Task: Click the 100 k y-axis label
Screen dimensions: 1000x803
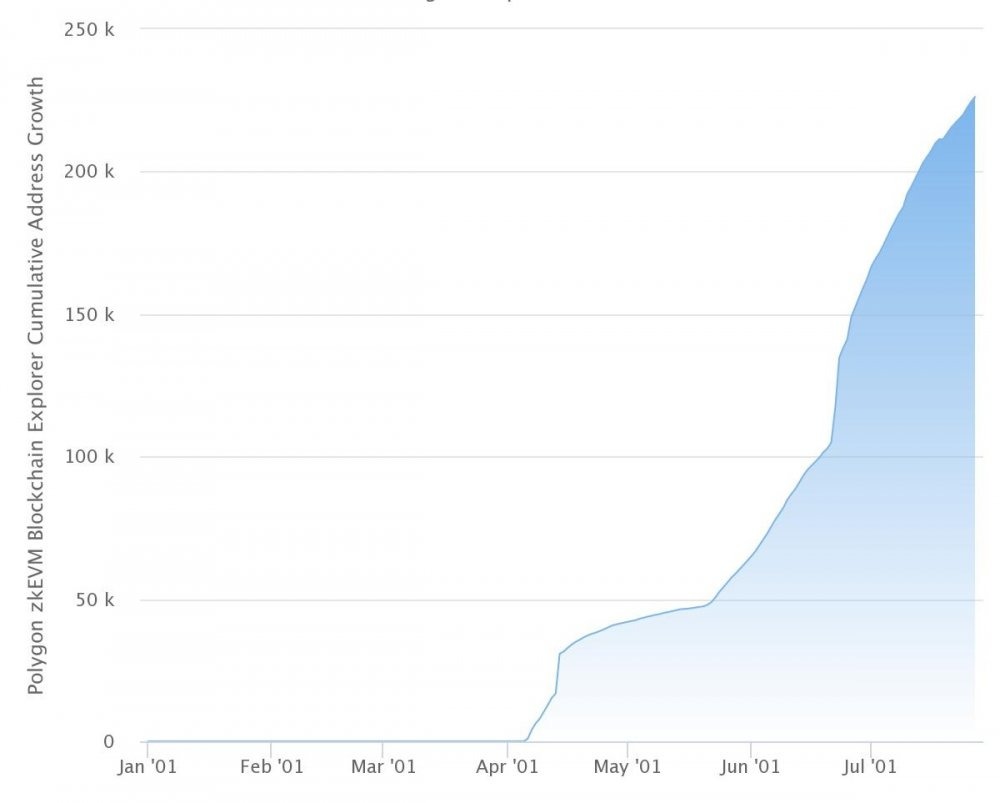Action: point(89,457)
